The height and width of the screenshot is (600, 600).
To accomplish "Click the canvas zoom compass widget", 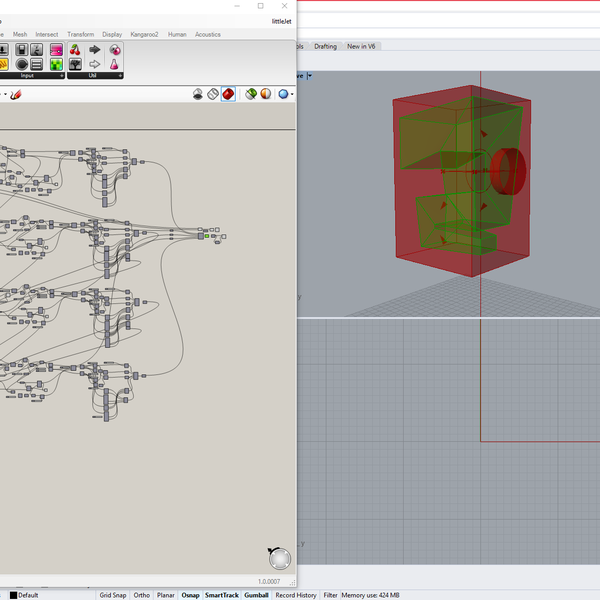I will pos(280,558).
